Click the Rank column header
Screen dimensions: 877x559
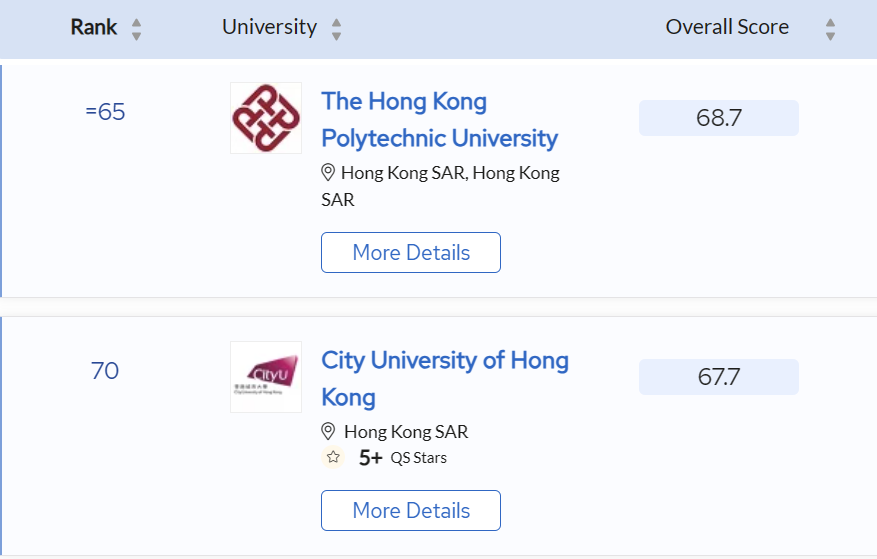[x=93, y=27]
